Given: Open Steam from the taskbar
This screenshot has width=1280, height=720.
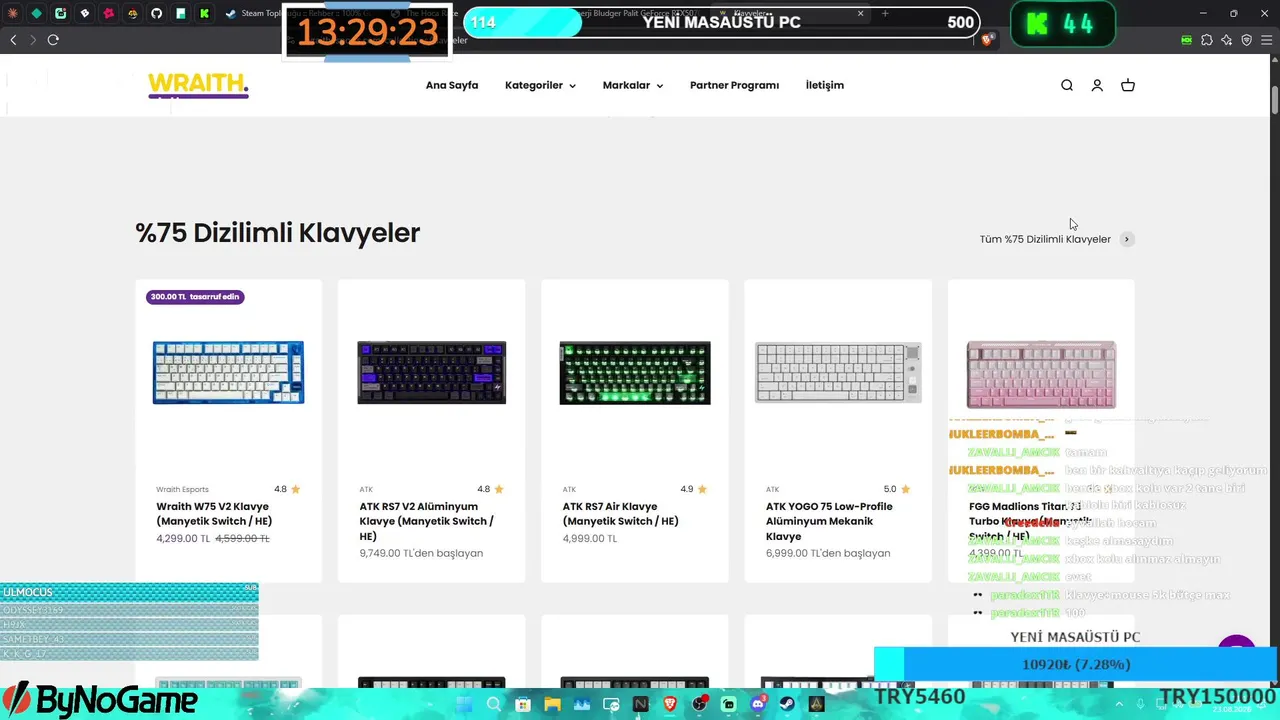Looking at the screenshot, I should click(788, 704).
